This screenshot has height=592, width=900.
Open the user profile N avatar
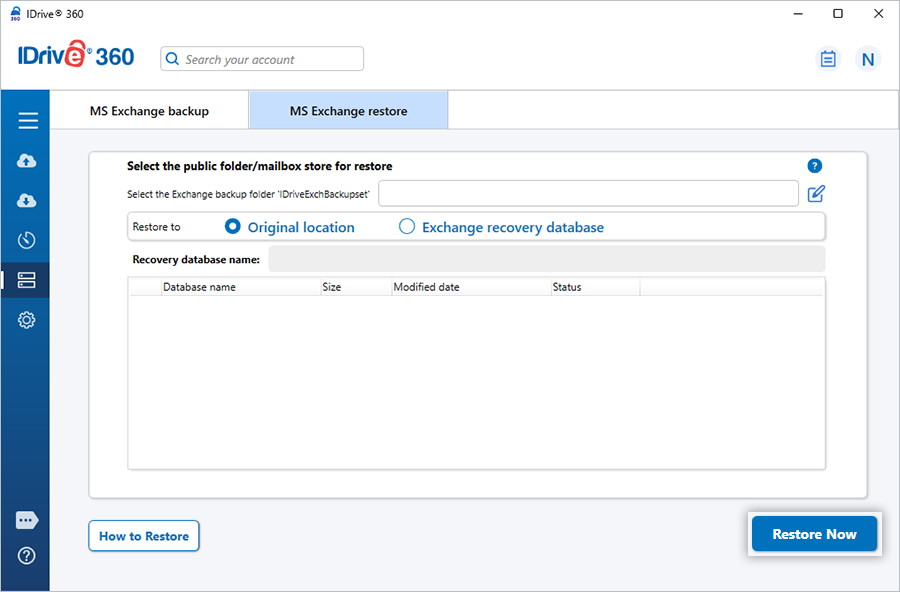pyautogui.click(x=868, y=59)
